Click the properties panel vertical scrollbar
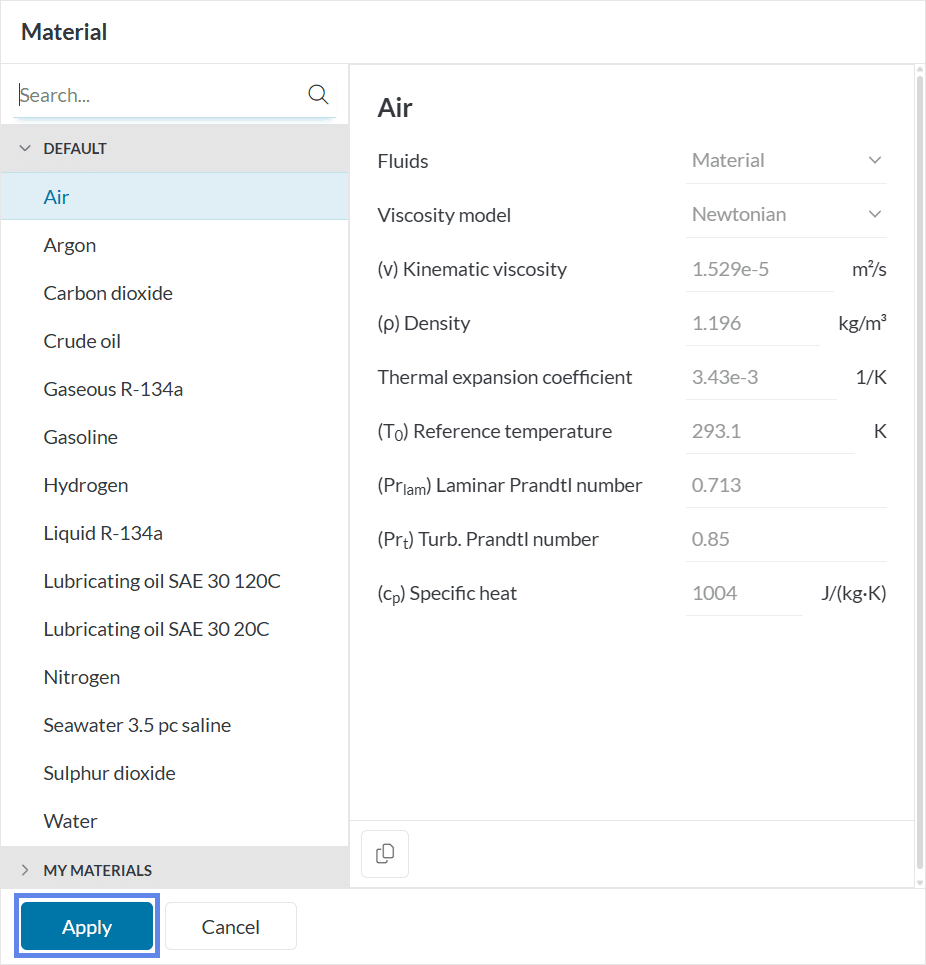926x965 pixels. coord(920,470)
